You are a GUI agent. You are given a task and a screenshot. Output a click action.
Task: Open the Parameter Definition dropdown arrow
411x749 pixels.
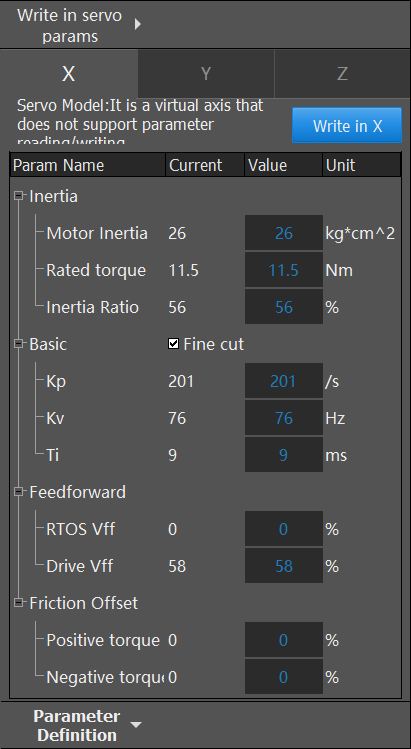point(136,725)
